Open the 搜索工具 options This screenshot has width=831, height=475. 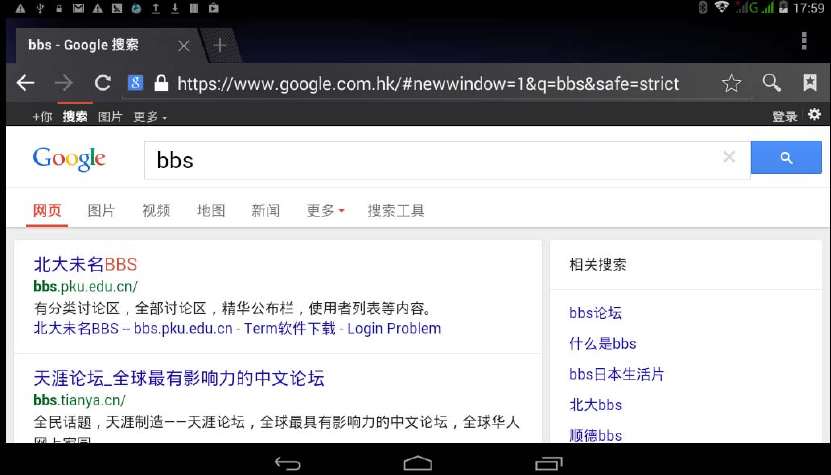(x=396, y=210)
